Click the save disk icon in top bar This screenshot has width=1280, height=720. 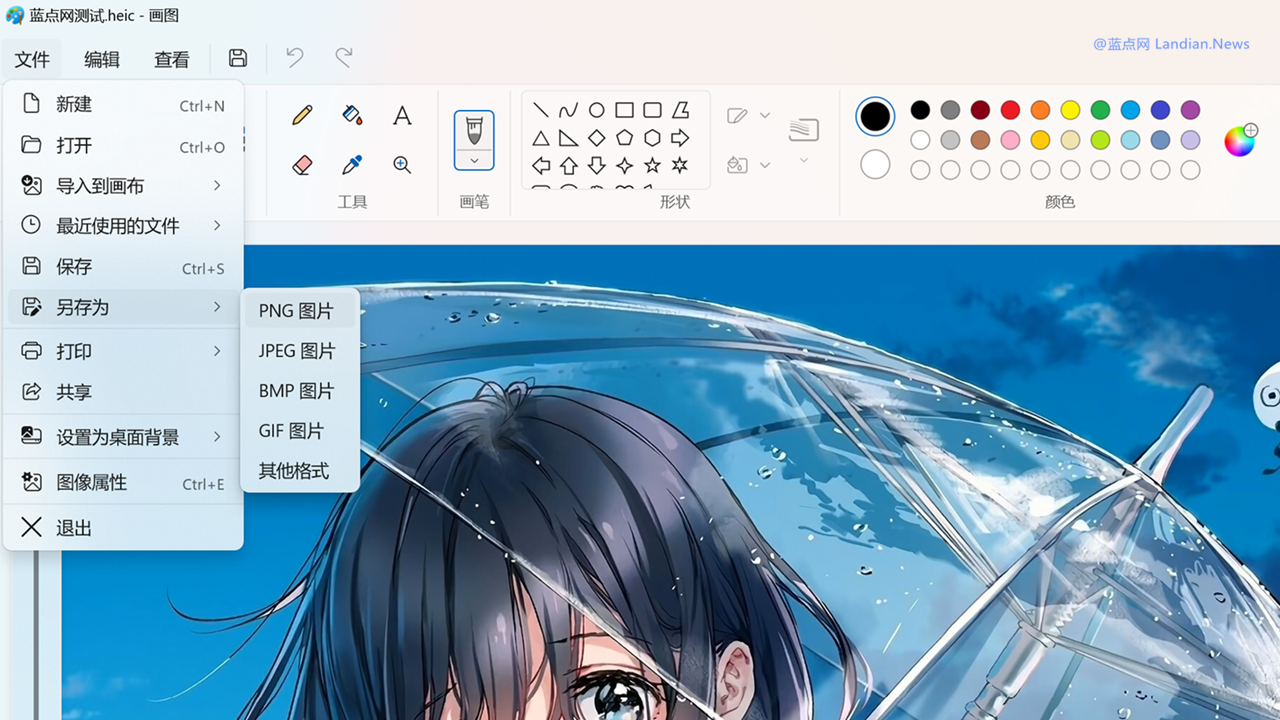coord(238,59)
